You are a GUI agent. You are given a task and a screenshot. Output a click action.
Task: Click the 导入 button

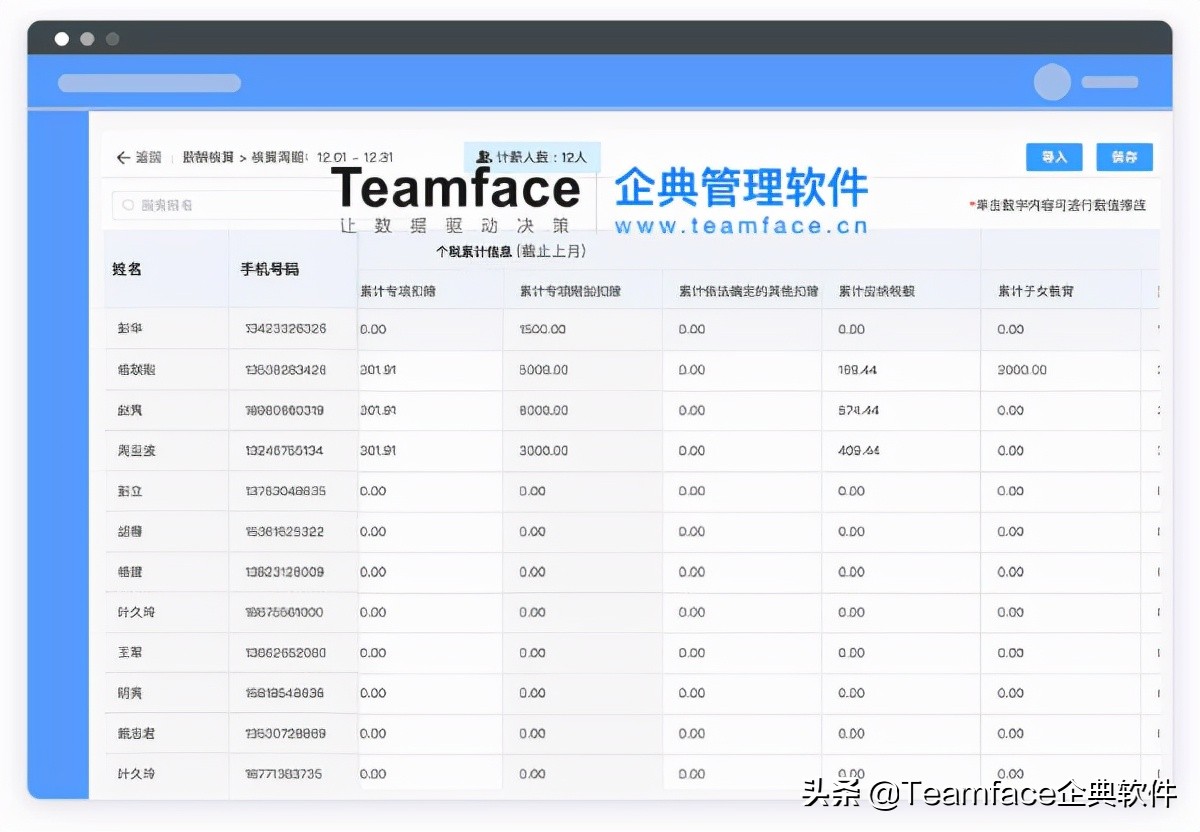click(x=1054, y=157)
